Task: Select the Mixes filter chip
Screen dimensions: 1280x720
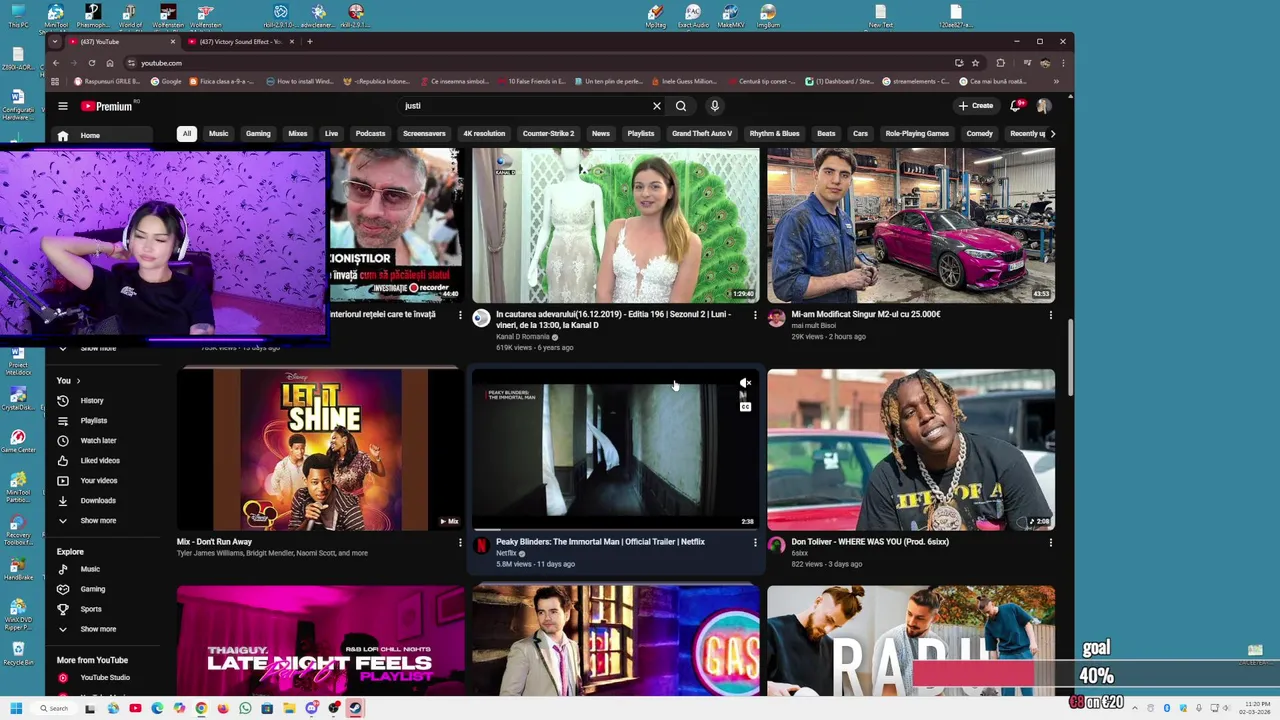Action: pos(298,134)
